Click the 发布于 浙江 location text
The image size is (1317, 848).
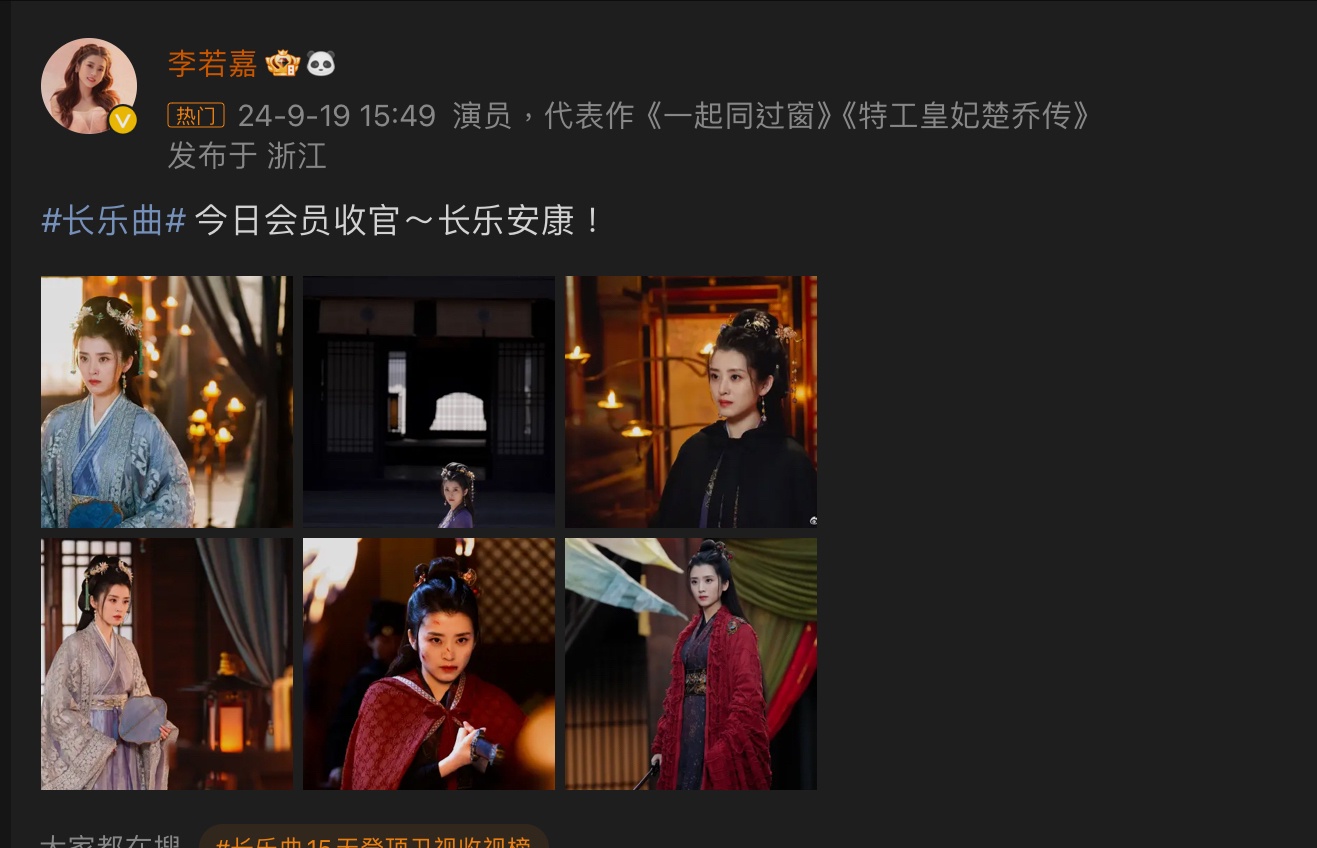point(247,156)
